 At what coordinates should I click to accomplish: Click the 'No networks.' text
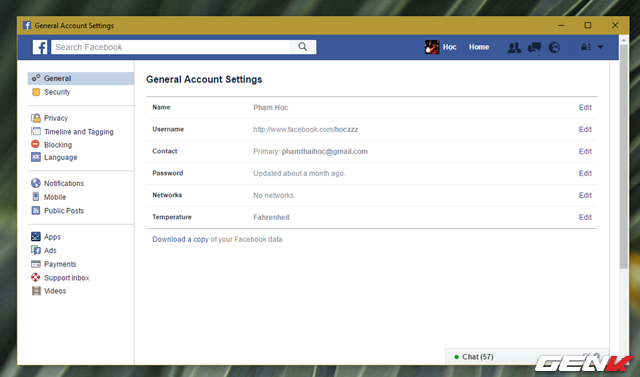(274, 195)
